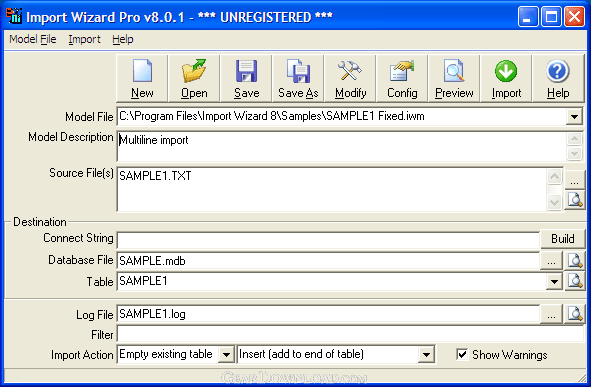Open the Empty existing table dropdown

(226, 354)
